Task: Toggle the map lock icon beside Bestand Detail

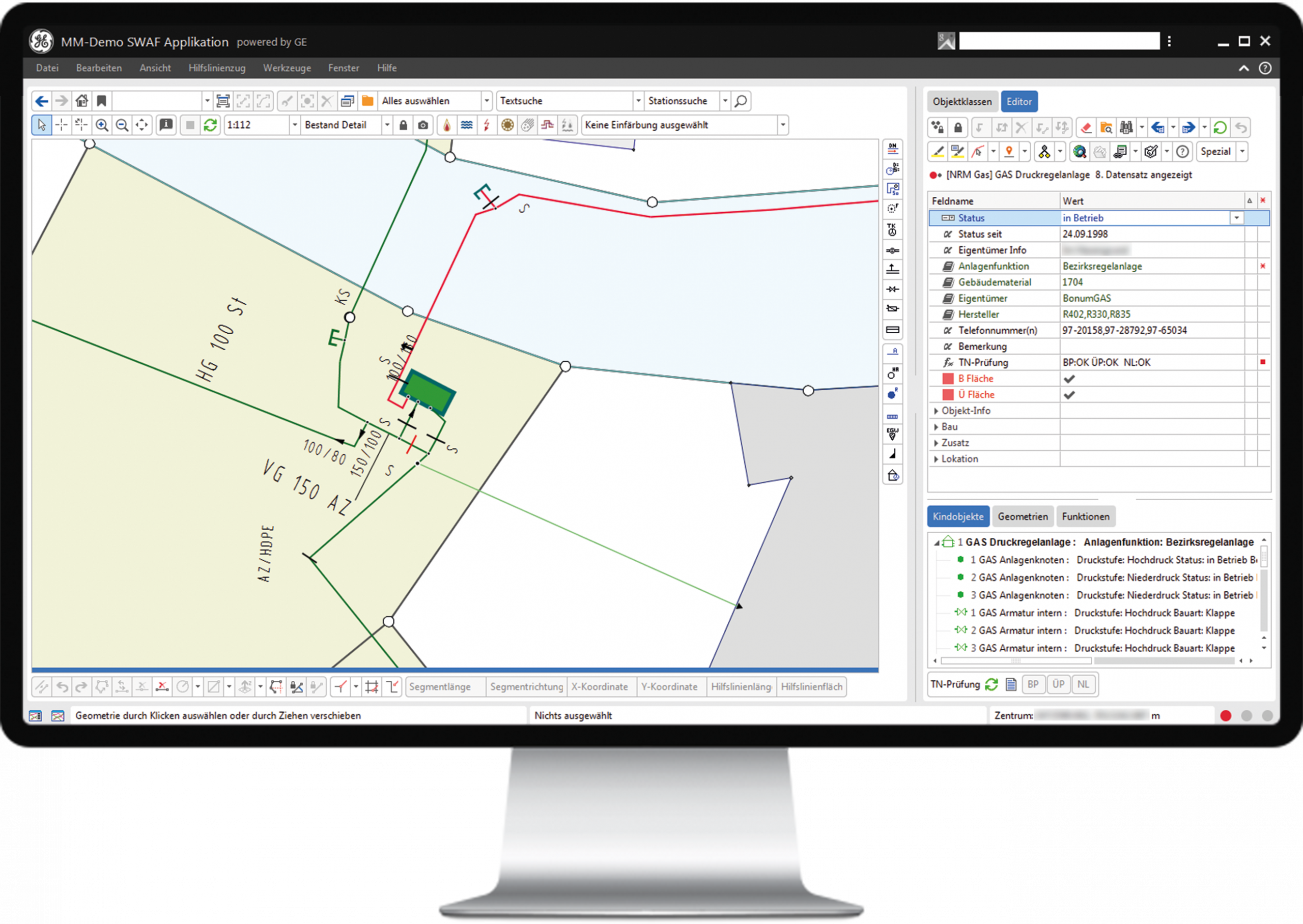Action: click(x=403, y=125)
